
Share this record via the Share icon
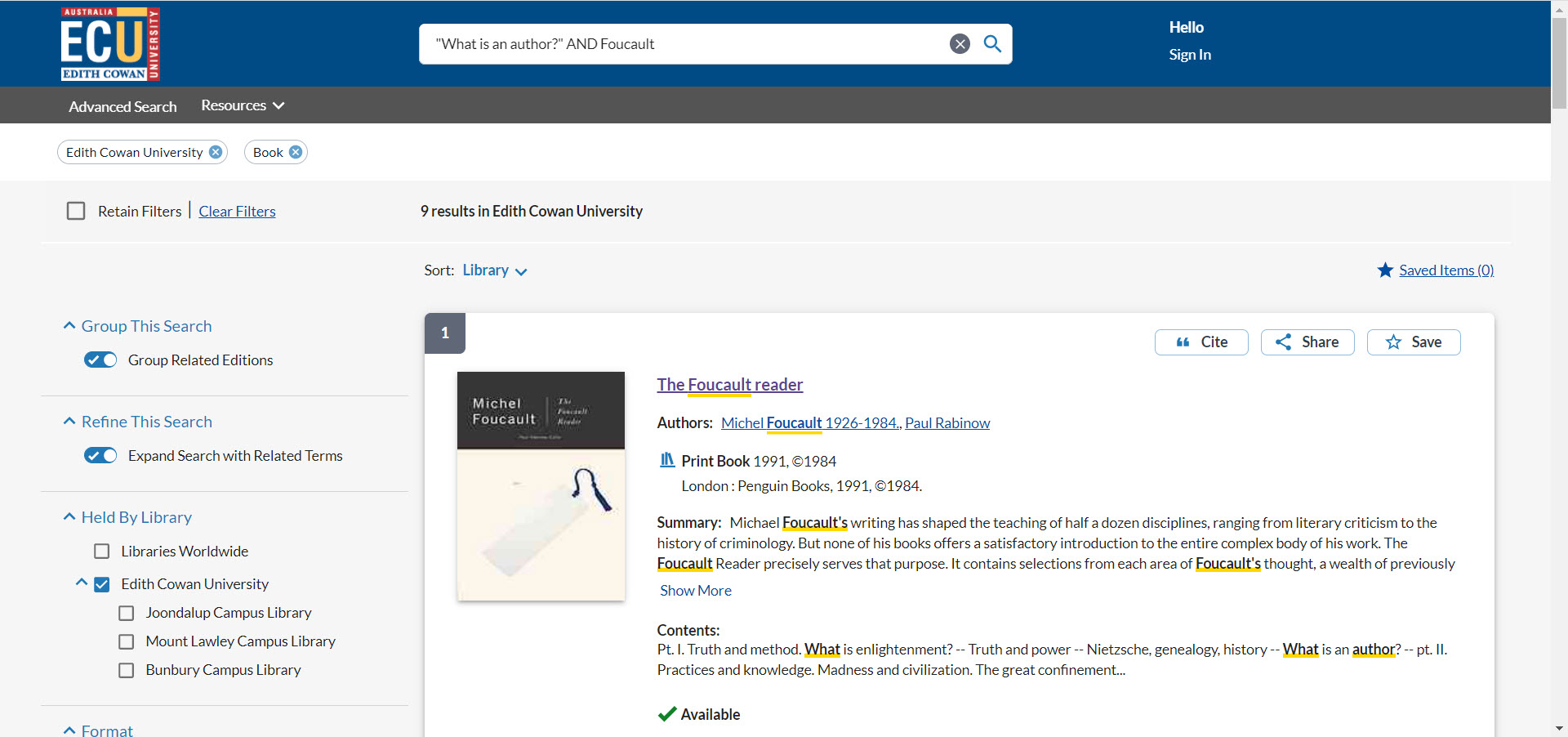tap(1307, 342)
